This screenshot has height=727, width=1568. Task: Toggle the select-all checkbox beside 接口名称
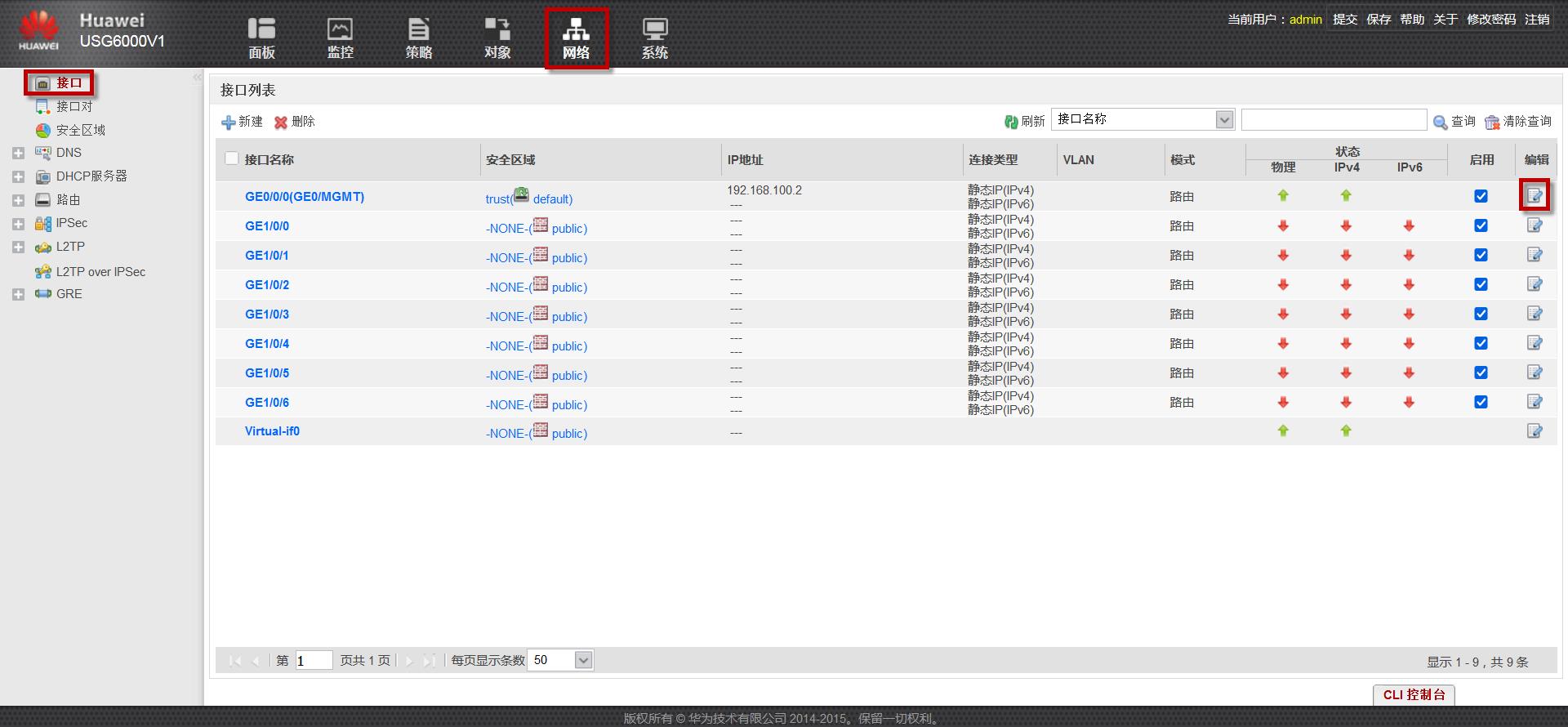coord(232,158)
